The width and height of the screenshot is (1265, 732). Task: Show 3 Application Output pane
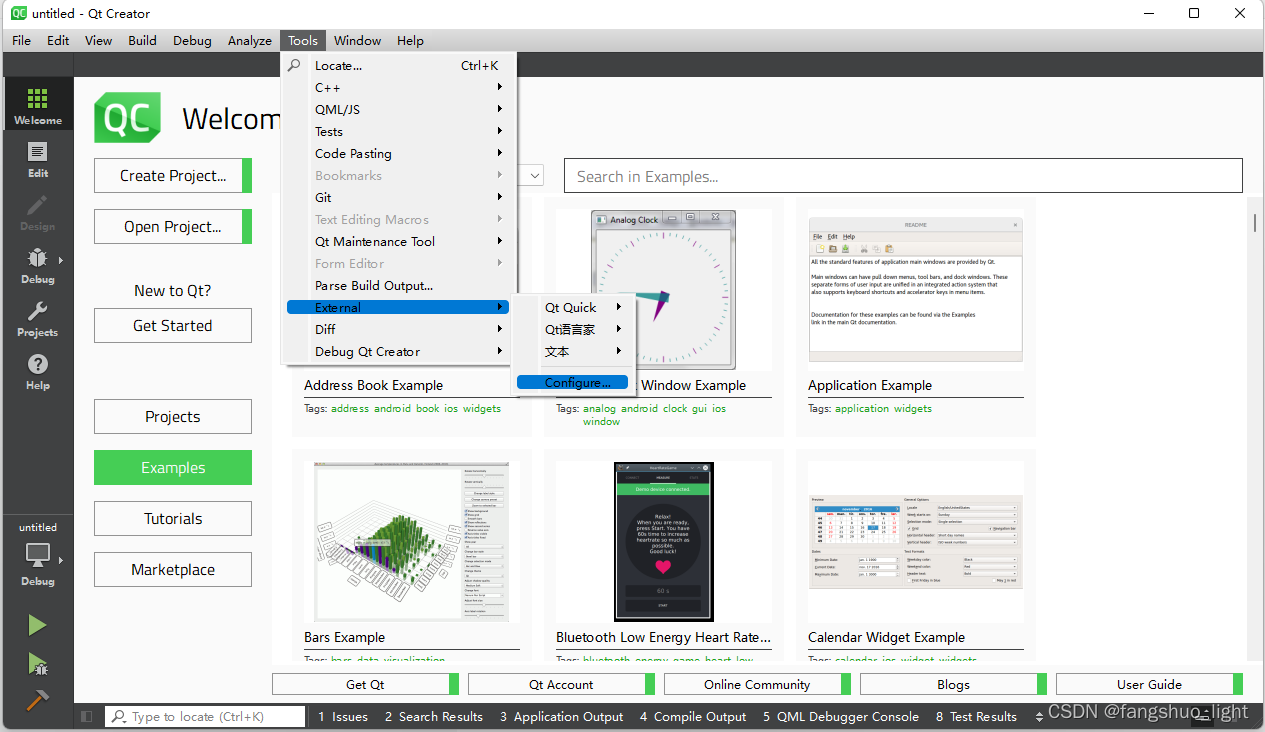[562, 717]
